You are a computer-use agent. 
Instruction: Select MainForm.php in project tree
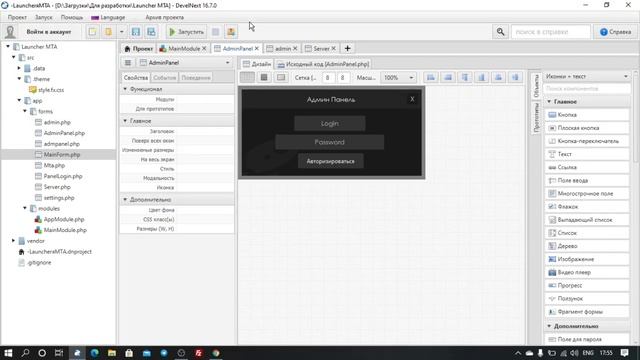point(62,155)
